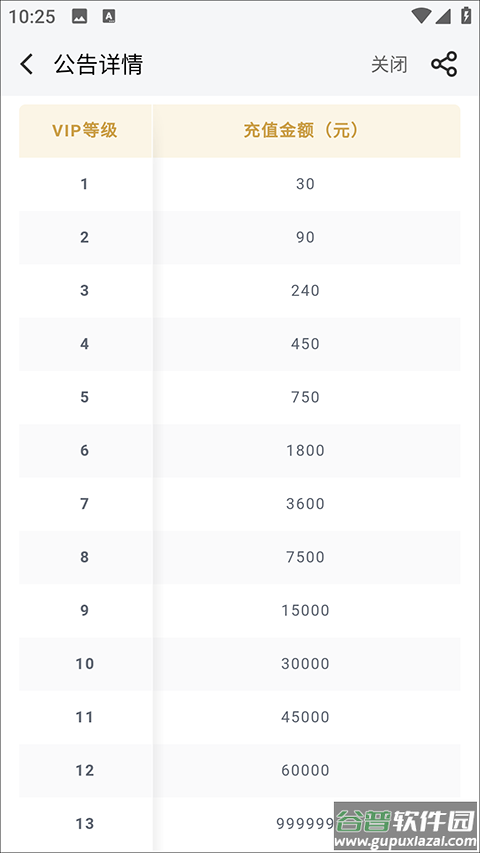Open the share icon
Image resolution: width=480 pixels, height=853 pixels.
click(x=444, y=64)
